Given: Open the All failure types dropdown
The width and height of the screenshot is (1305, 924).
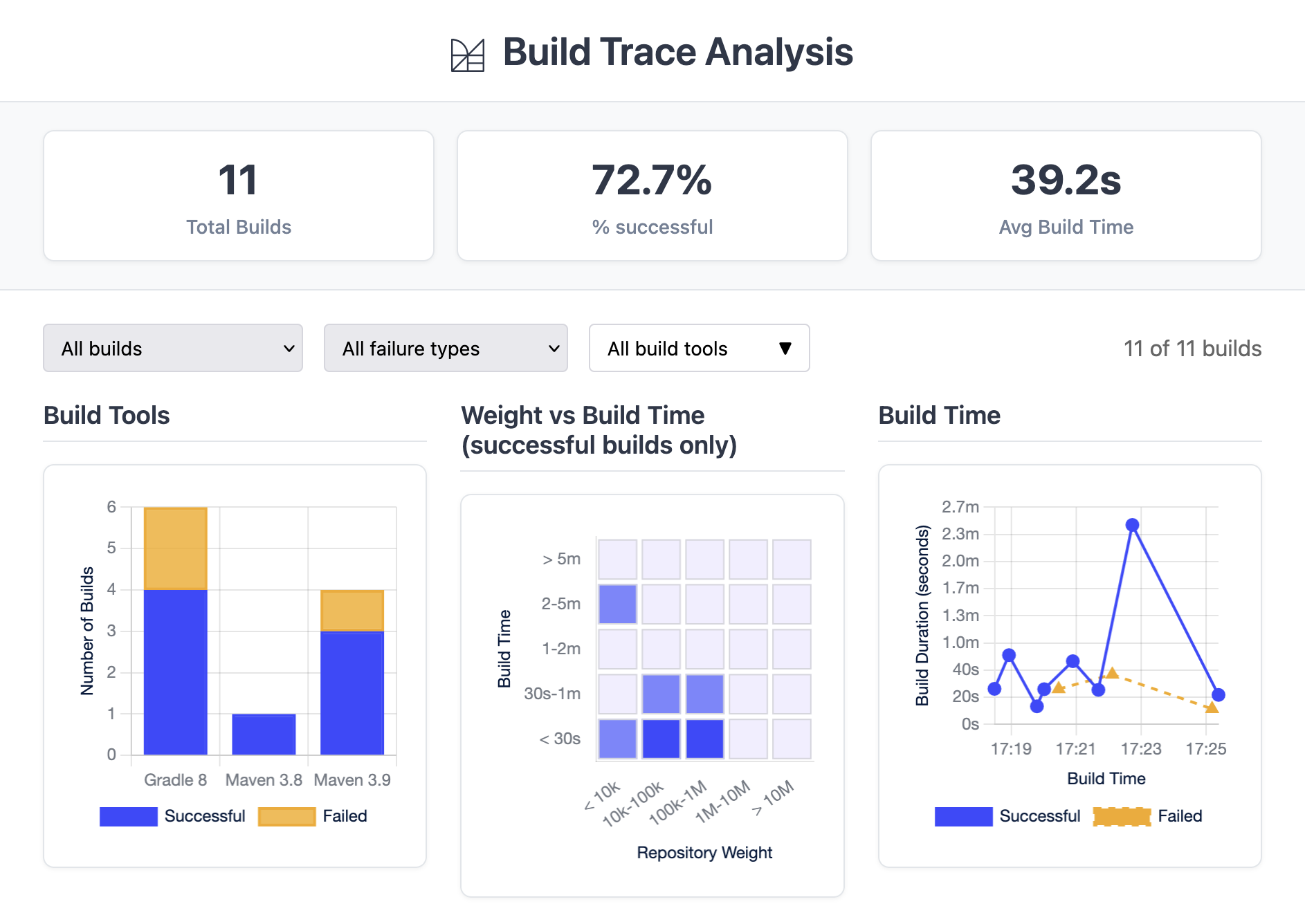Looking at the screenshot, I should (446, 348).
